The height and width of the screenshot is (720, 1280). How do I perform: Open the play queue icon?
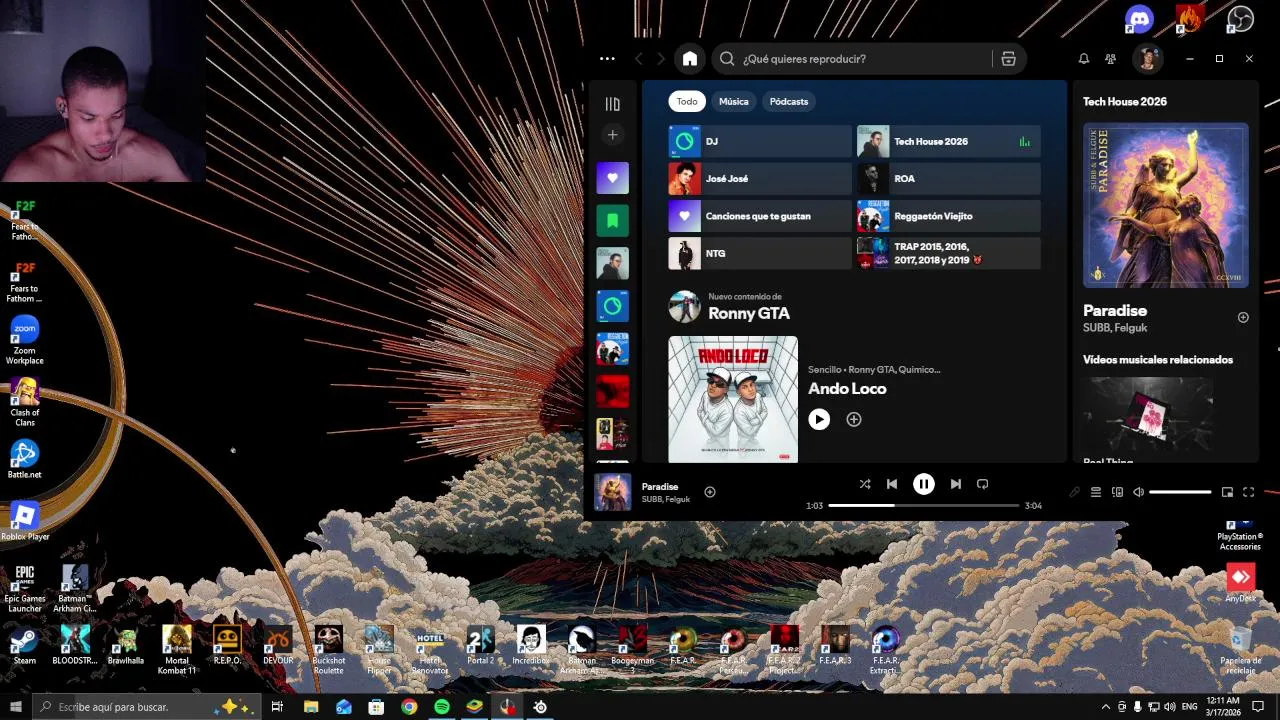[1096, 492]
